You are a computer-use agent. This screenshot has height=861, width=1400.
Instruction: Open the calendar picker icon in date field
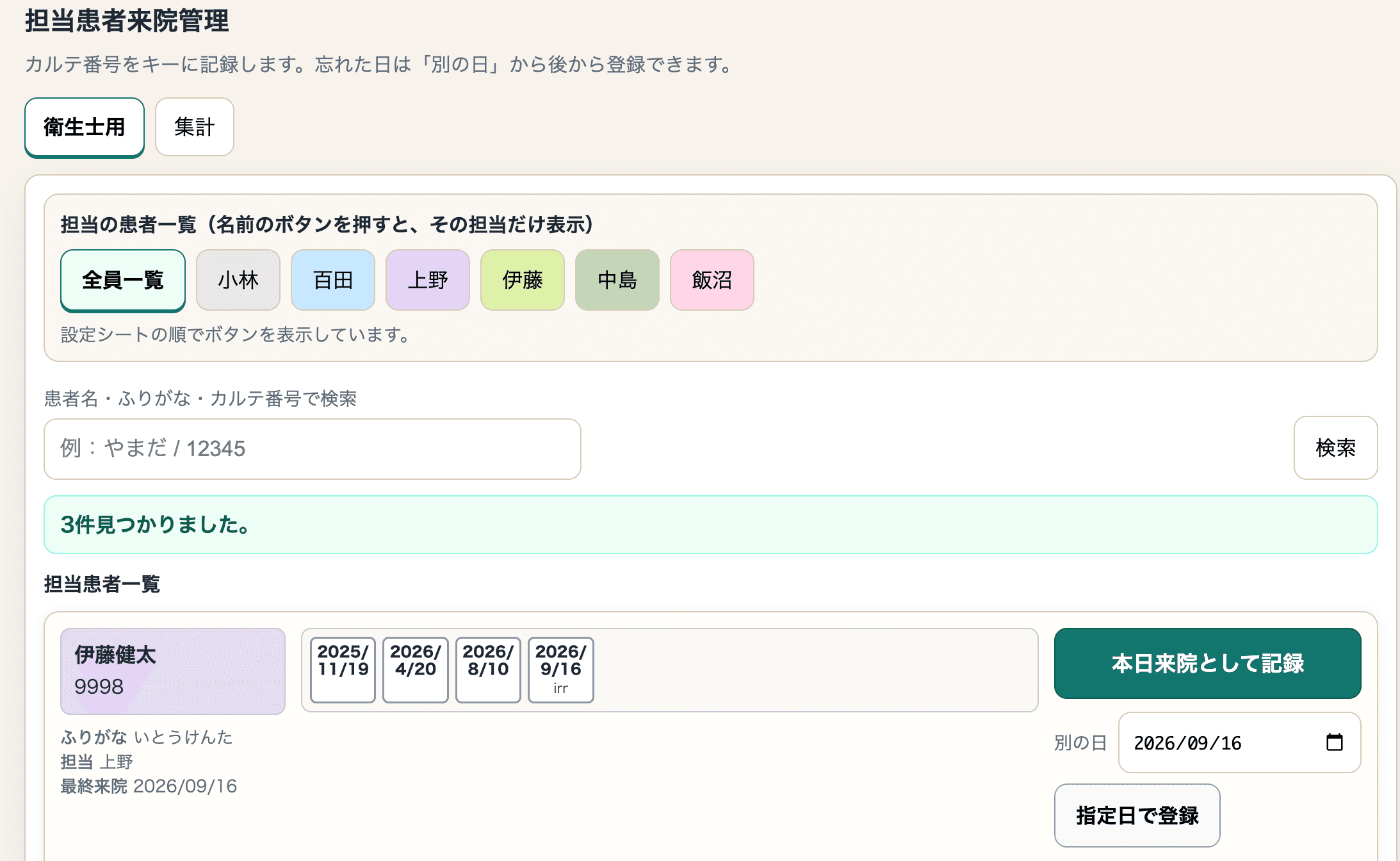[x=1334, y=742]
